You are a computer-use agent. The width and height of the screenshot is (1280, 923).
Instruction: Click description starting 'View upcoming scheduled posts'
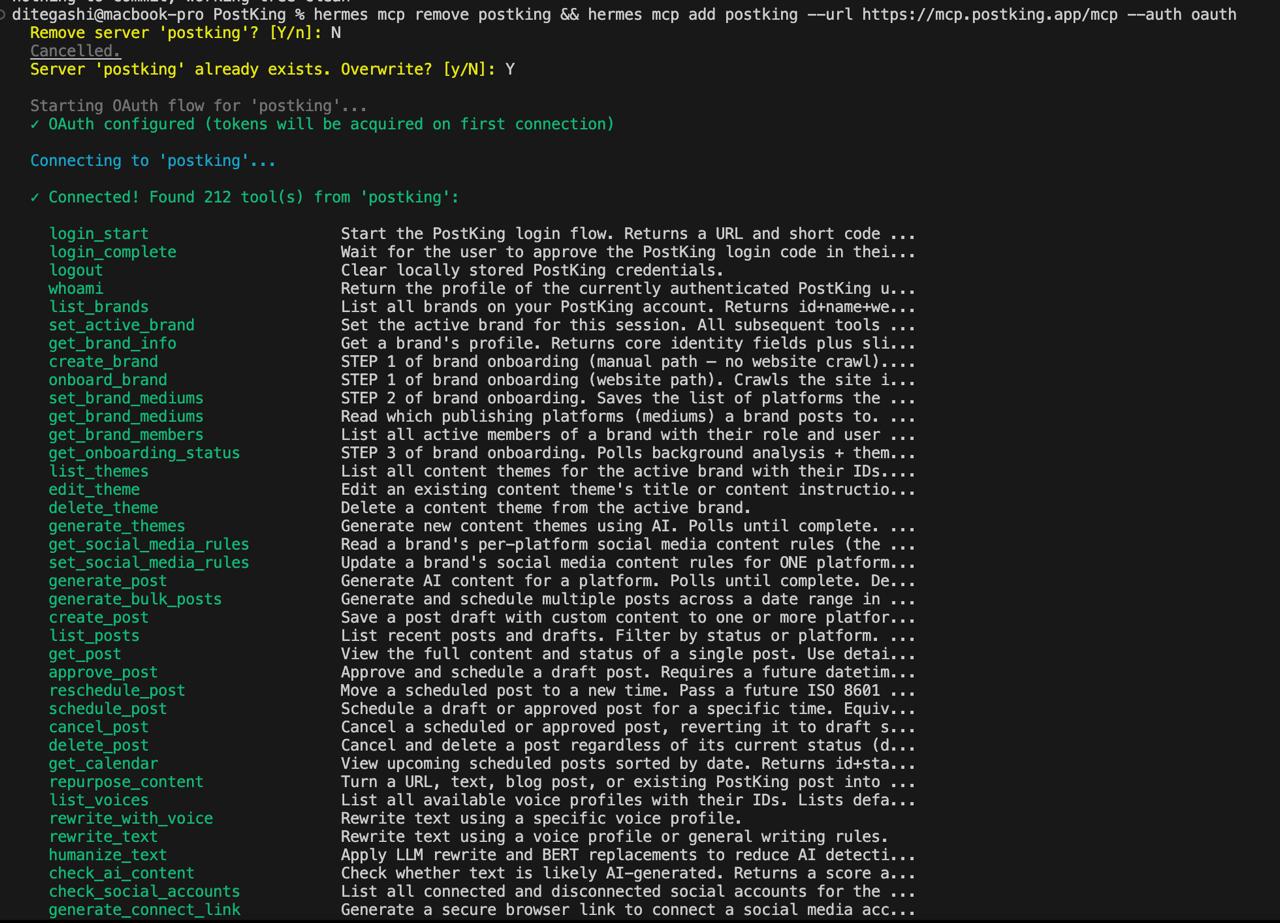pos(628,763)
